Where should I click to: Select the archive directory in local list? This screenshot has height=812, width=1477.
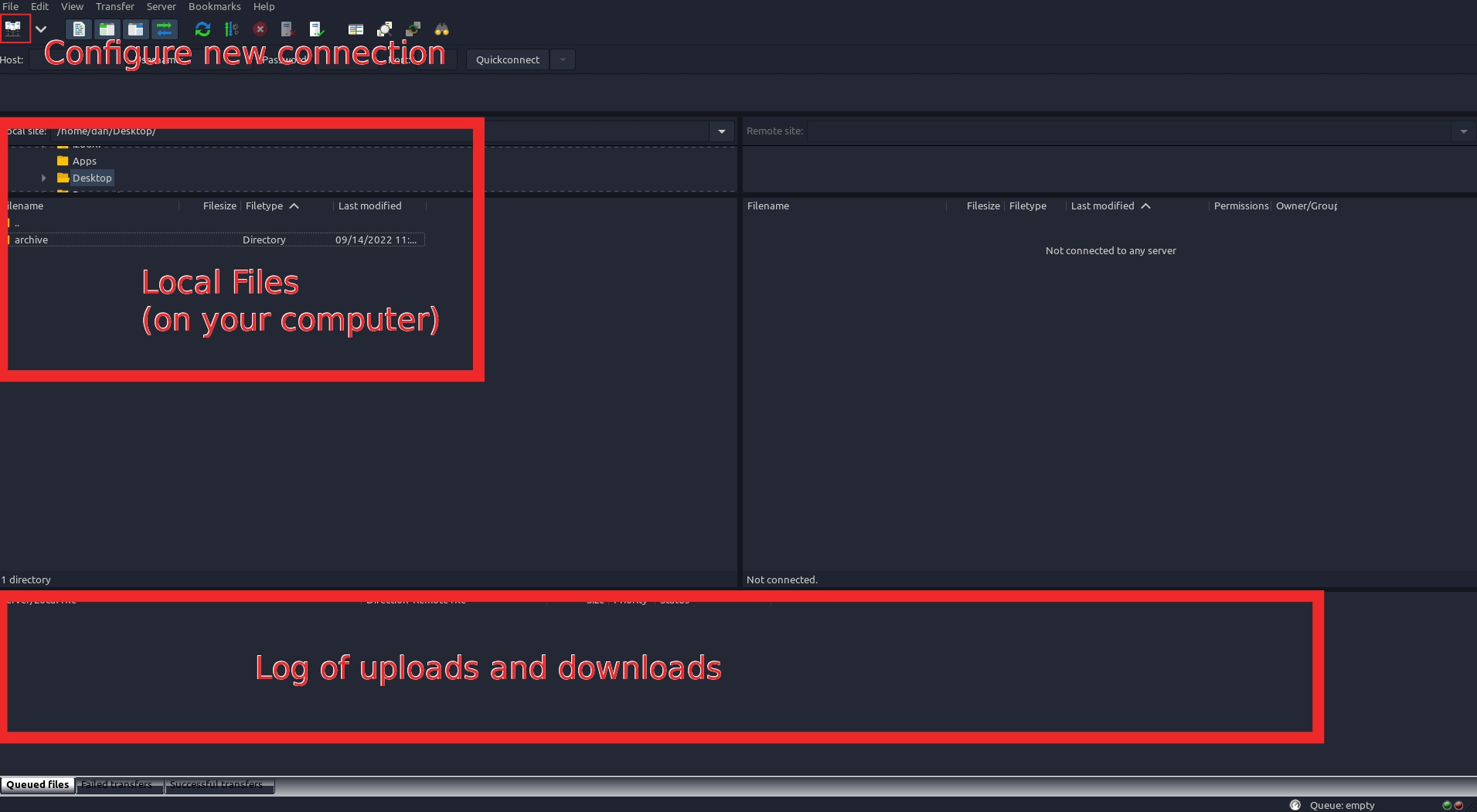tap(32, 240)
